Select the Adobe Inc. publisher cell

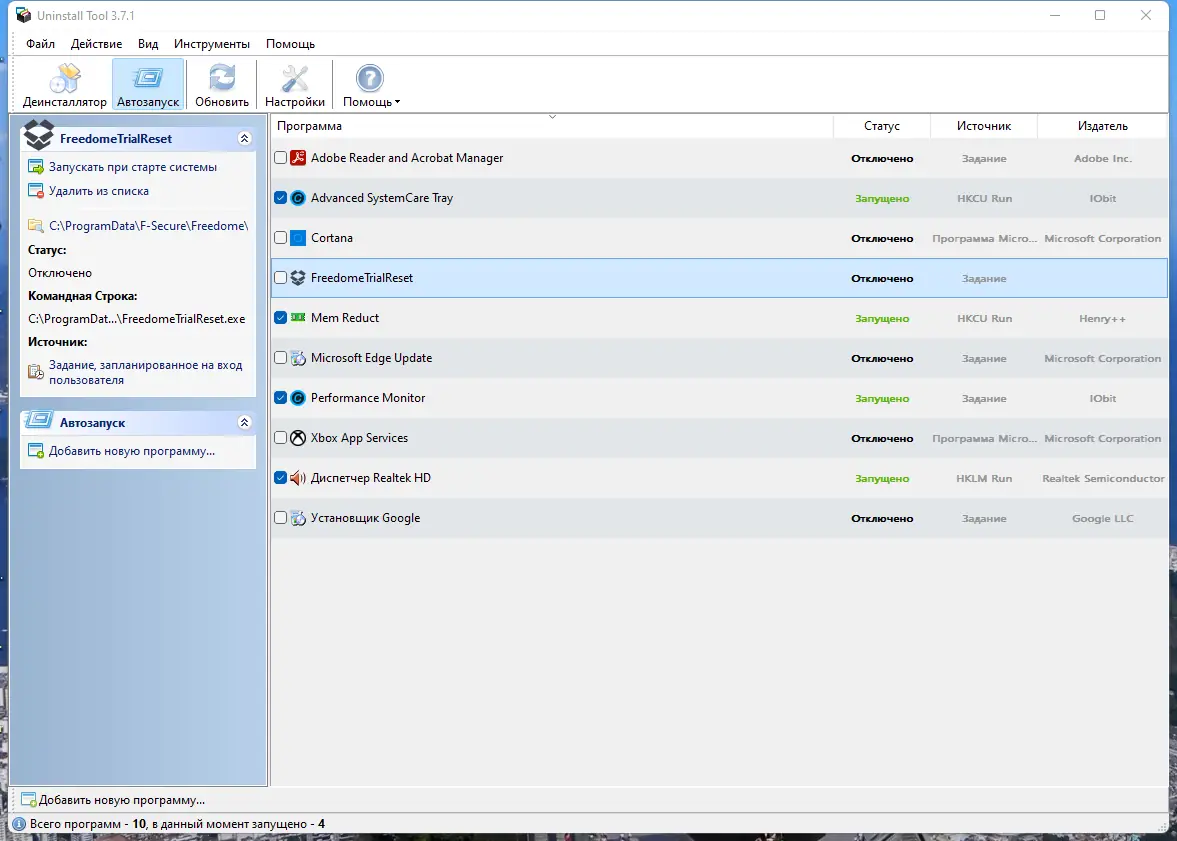tap(1103, 158)
